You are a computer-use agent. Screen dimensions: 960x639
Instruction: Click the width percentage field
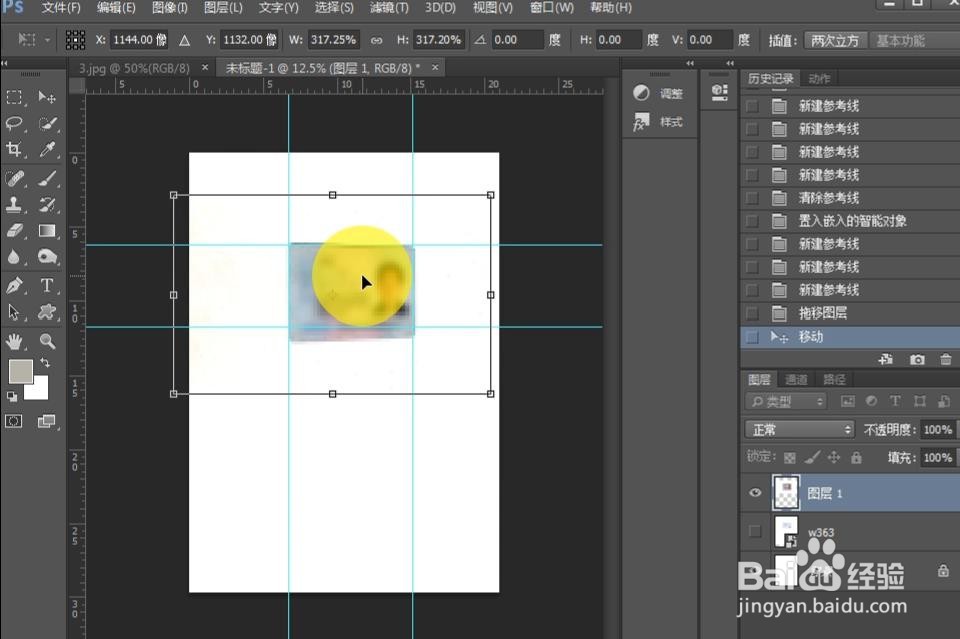333,40
